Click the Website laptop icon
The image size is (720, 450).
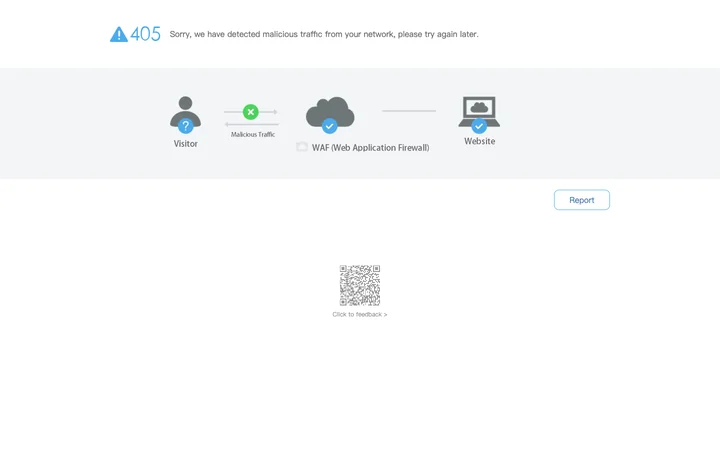click(x=479, y=114)
